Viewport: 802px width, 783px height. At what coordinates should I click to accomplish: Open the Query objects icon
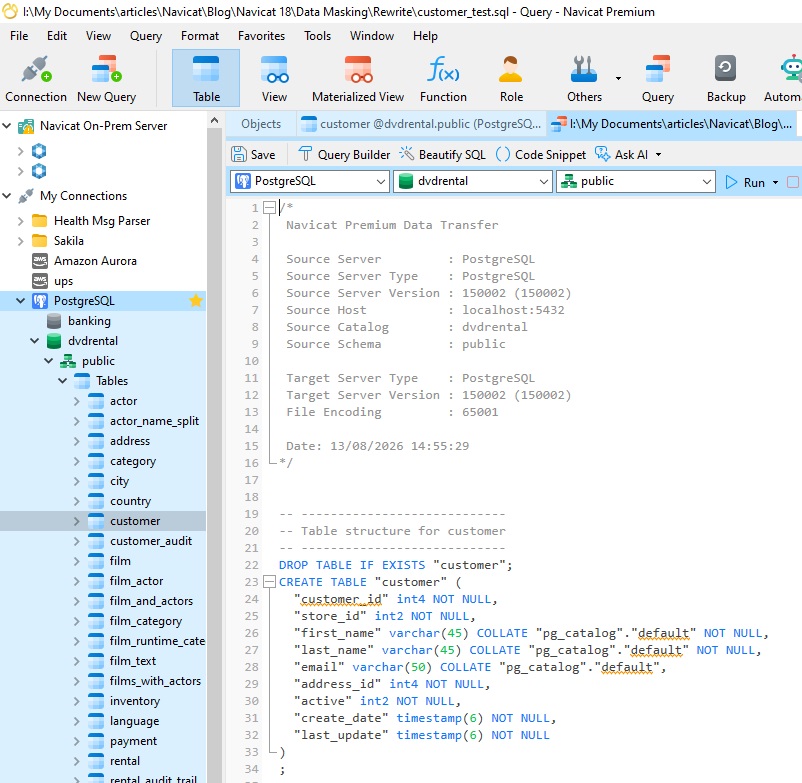coord(658,78)
